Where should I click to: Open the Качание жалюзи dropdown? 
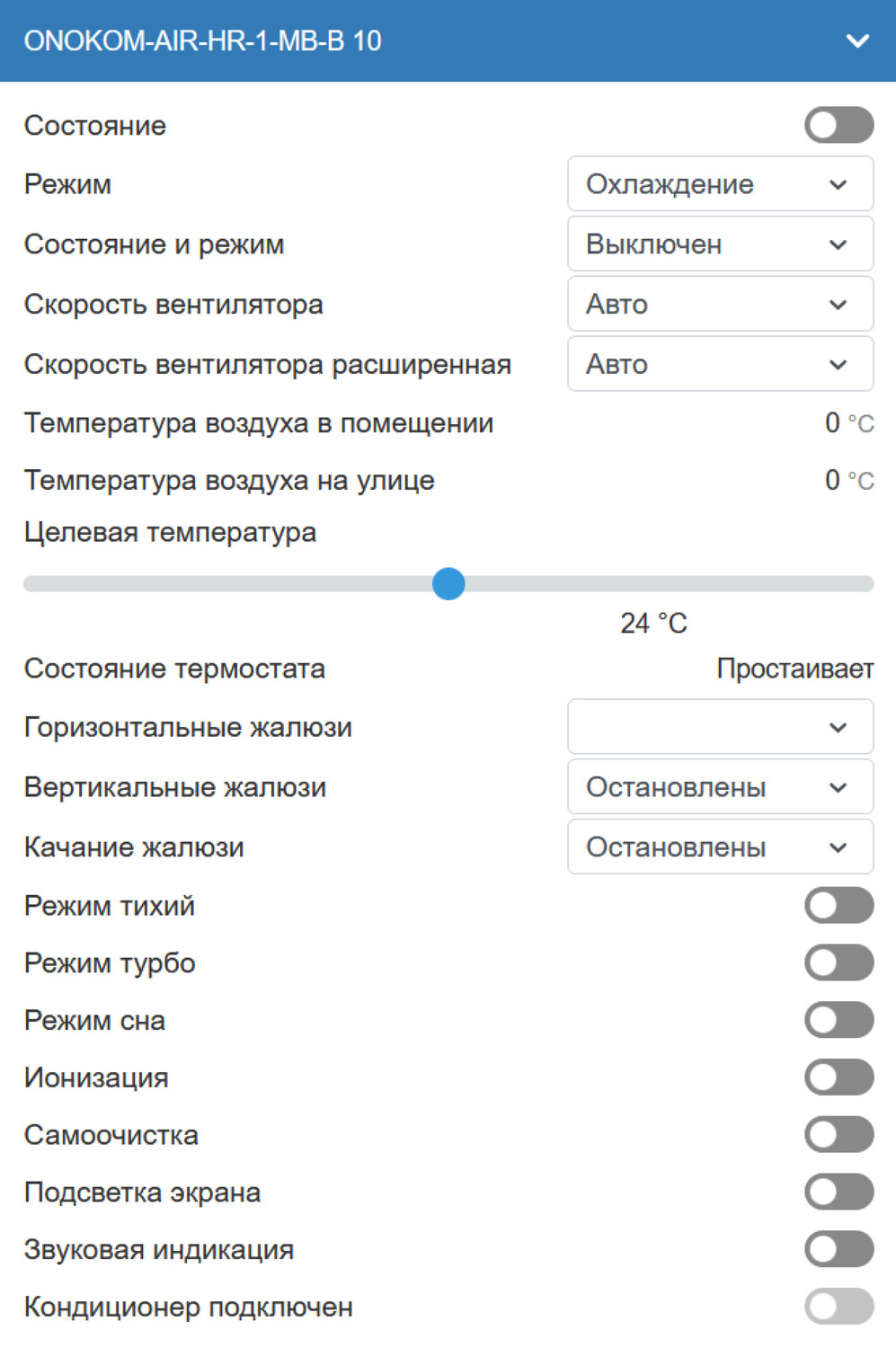point(720,847)
